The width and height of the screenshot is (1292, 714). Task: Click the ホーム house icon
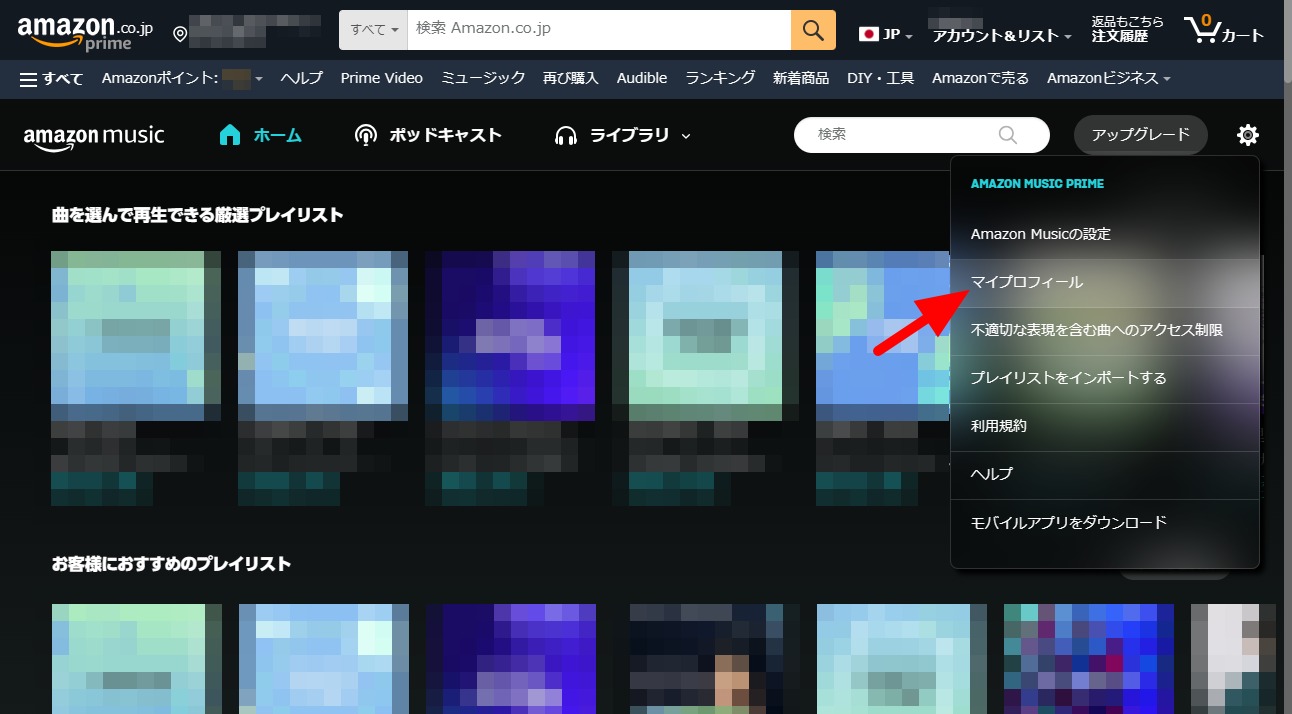[x=230, y=135]
